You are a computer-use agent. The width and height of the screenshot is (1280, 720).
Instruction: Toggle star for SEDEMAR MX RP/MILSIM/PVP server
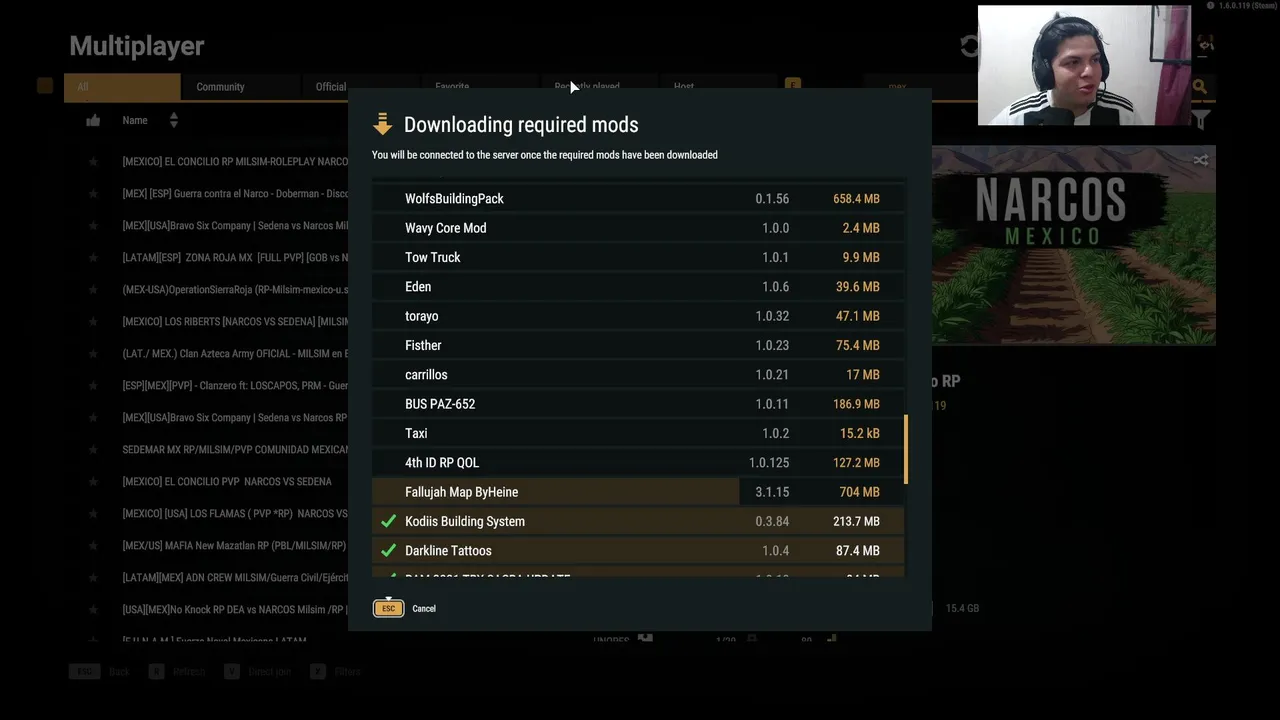tap(93, 449)
